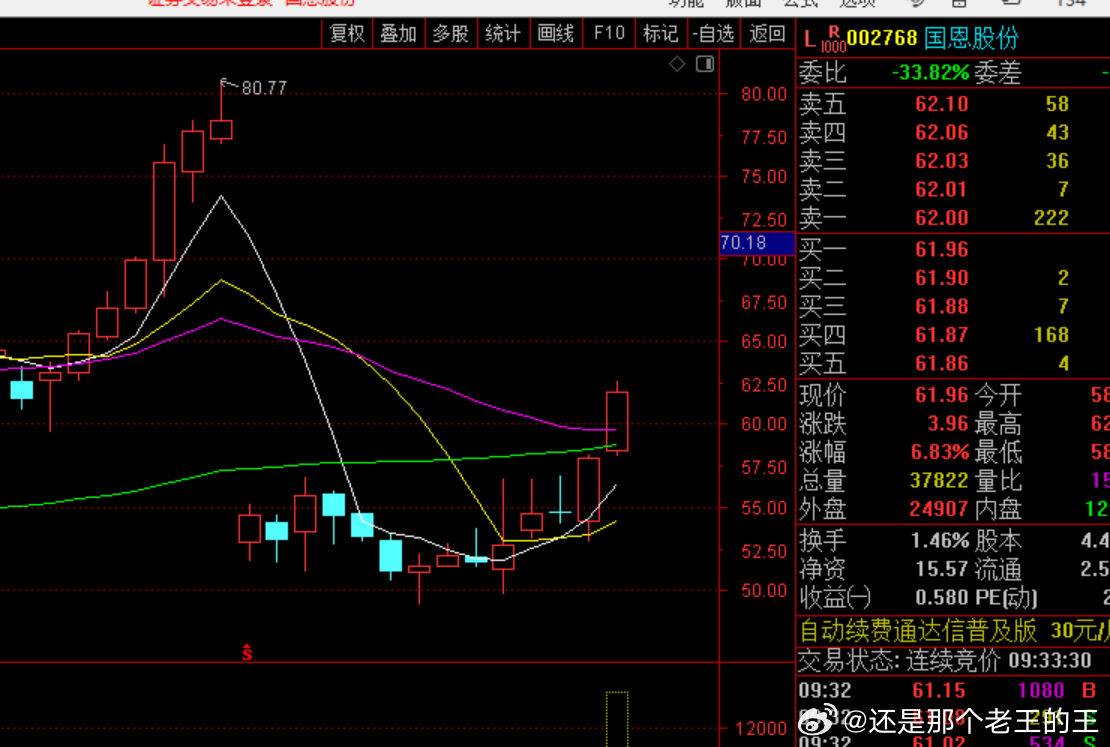Click the 现价 value 61.96
Image resolution: width=1110 pixels, height=747 pixels.
click(x=942, y=394)
